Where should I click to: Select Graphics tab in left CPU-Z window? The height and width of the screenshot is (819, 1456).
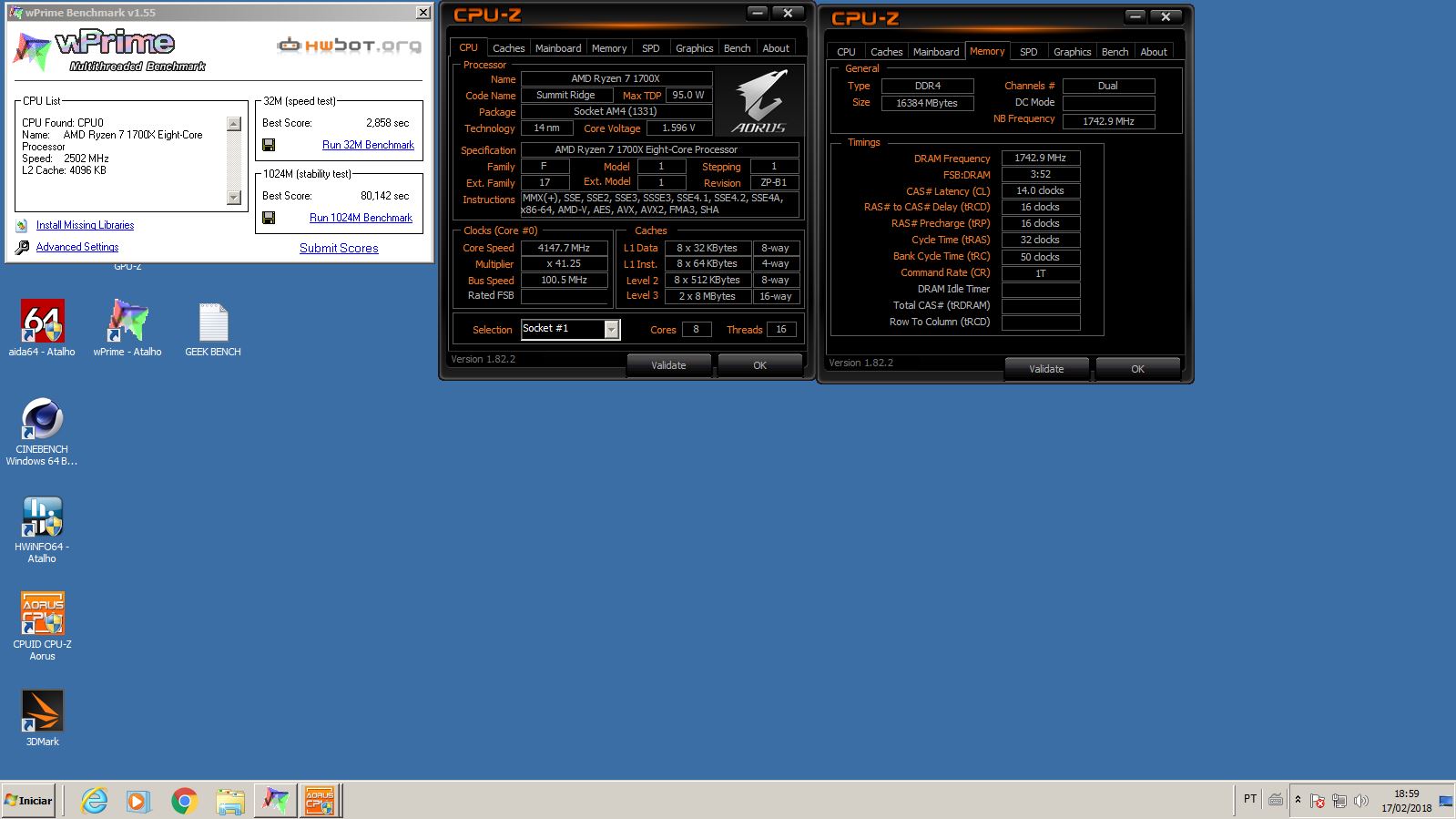pos(694,48)
